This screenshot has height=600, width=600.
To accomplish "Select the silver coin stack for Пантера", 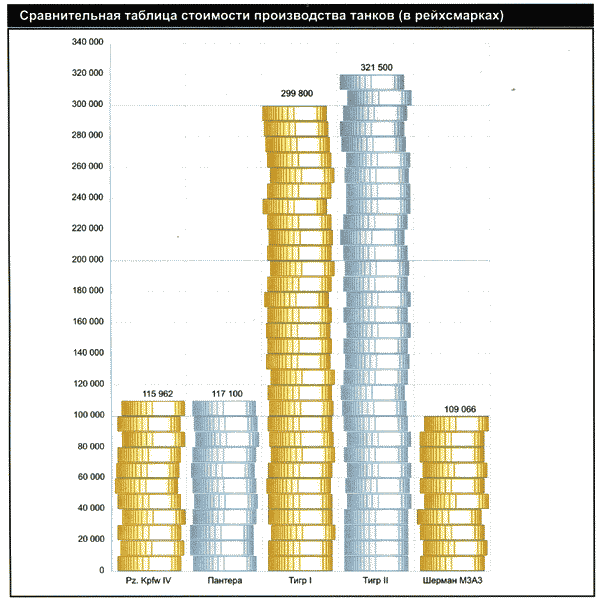I will [223, 486].
